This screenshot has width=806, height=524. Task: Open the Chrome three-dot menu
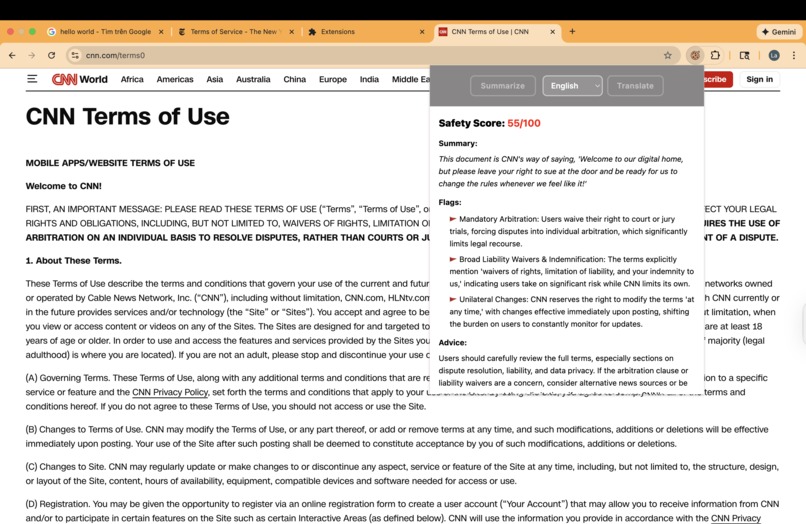coord(794,55)
